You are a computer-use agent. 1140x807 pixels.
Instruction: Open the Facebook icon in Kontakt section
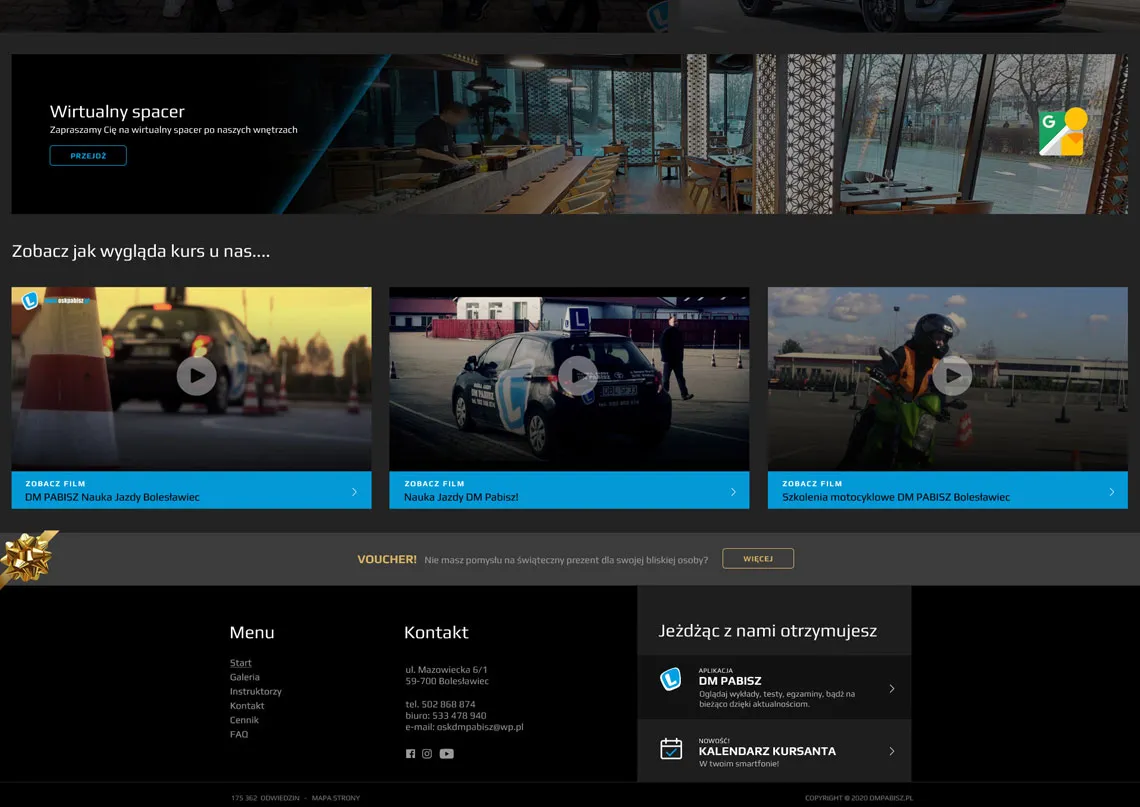[x=410, y=754]
